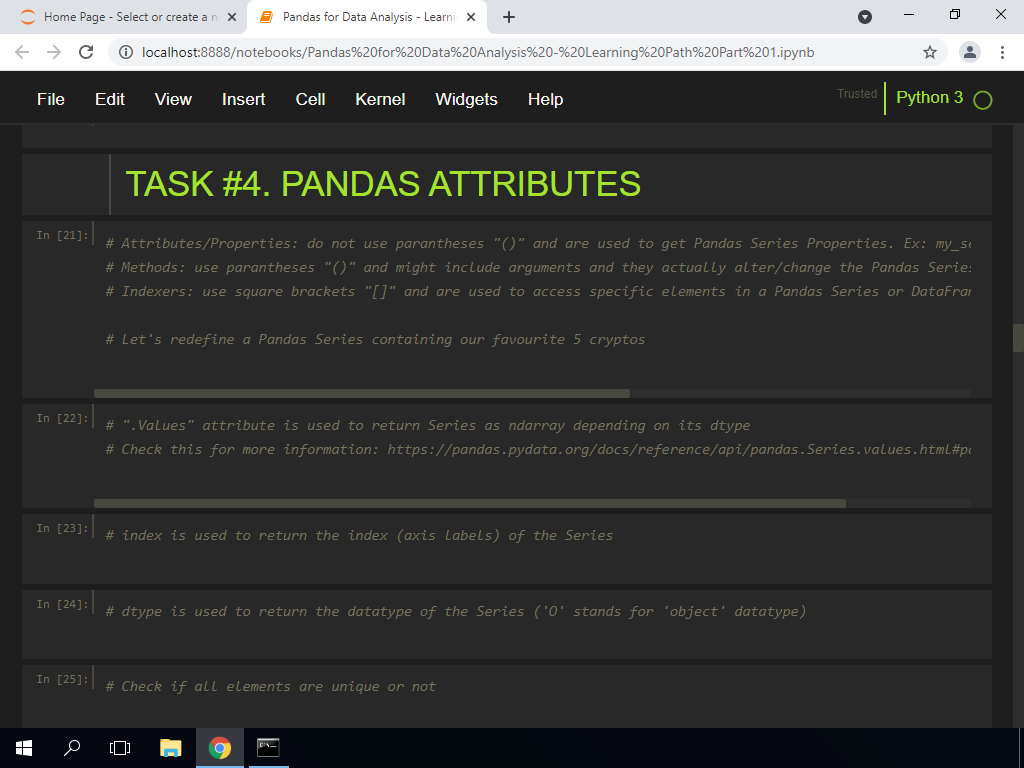Open Task View from the taskbar

120,747
